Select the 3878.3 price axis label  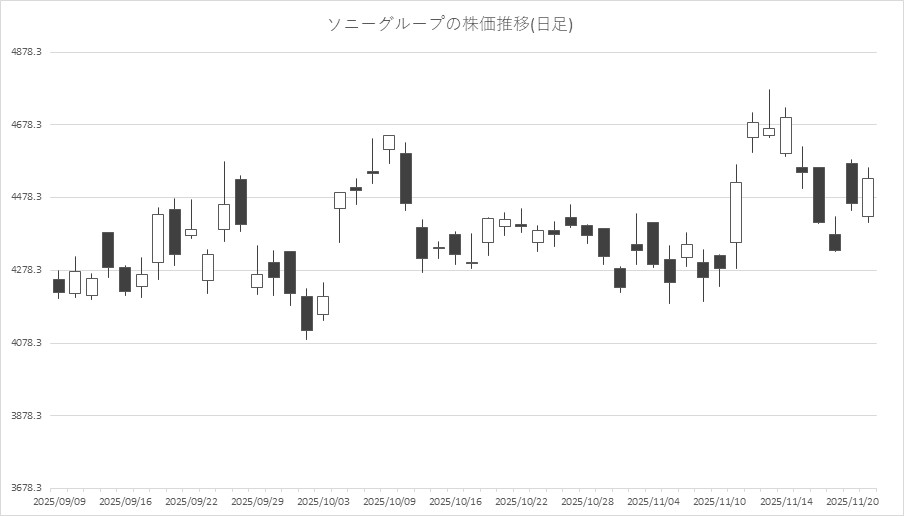[x=25, y=416]
